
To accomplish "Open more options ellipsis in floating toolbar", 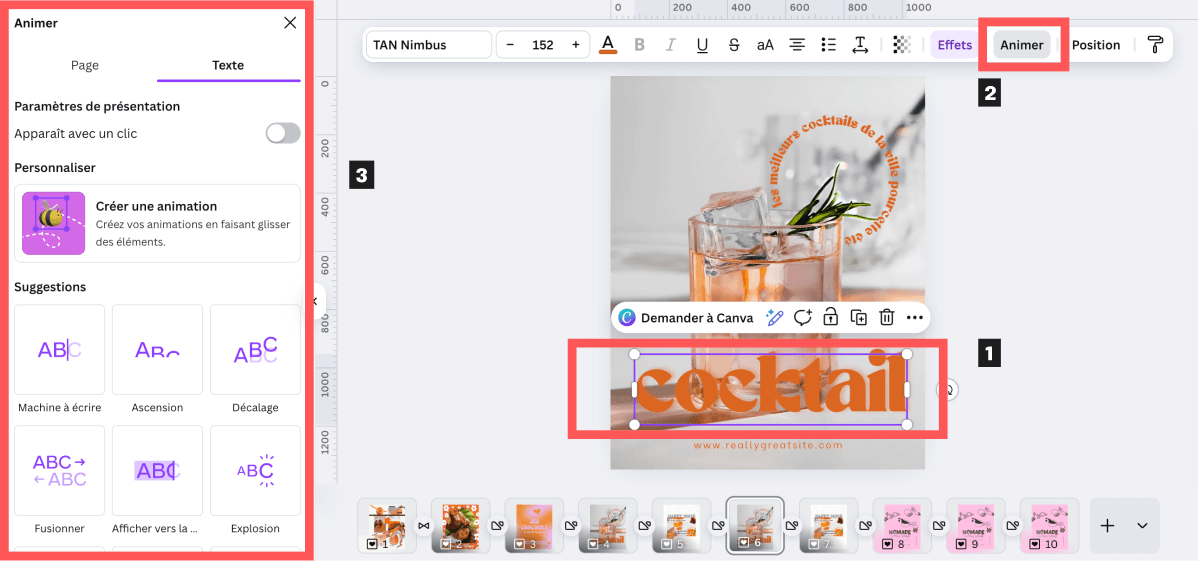I will tap(914, 318).
